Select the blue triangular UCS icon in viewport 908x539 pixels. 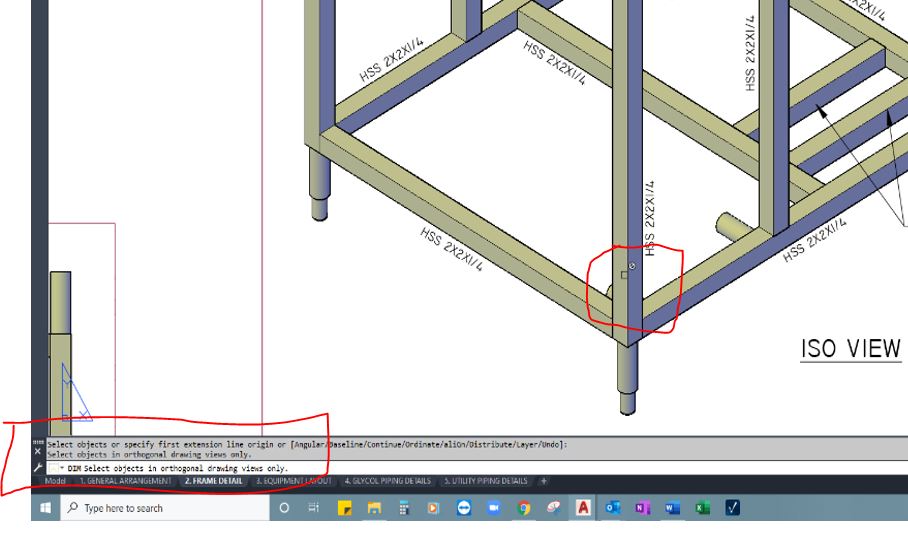coord(76,392)
